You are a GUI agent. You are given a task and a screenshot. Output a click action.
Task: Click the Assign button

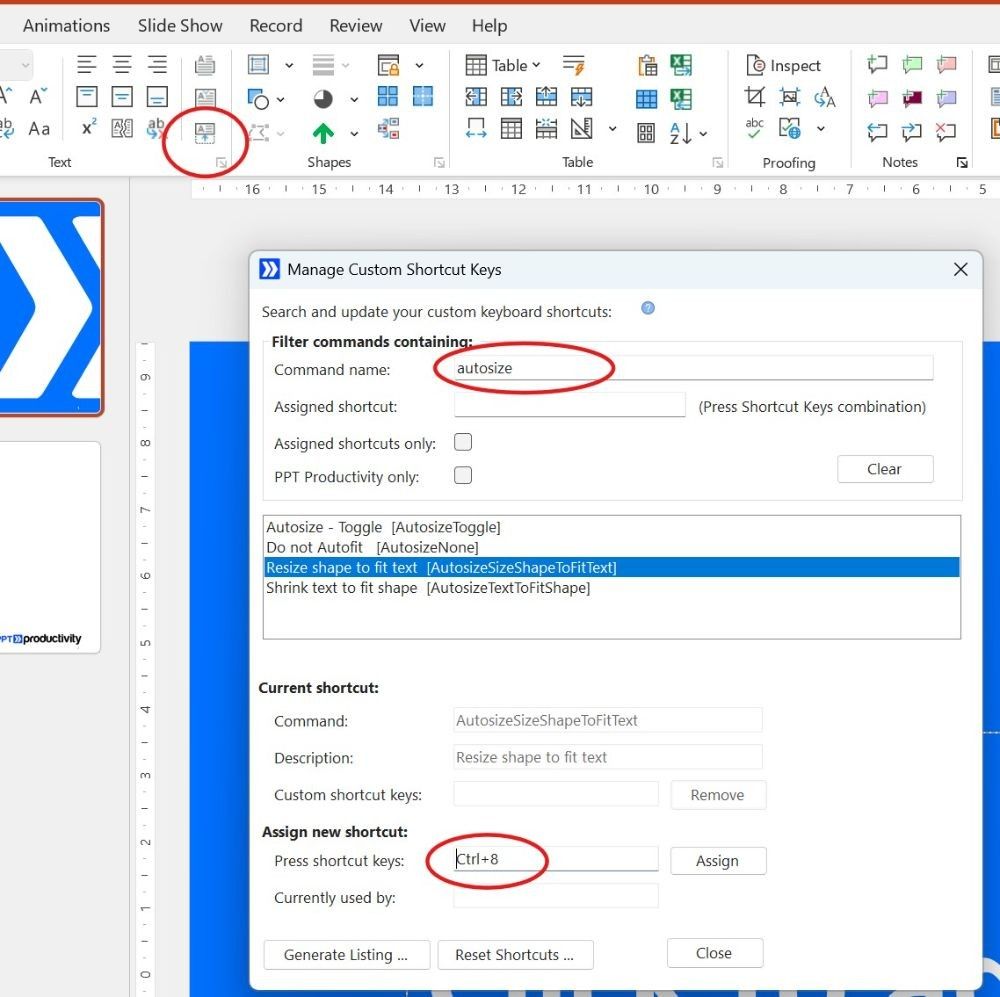pos(717,860)
